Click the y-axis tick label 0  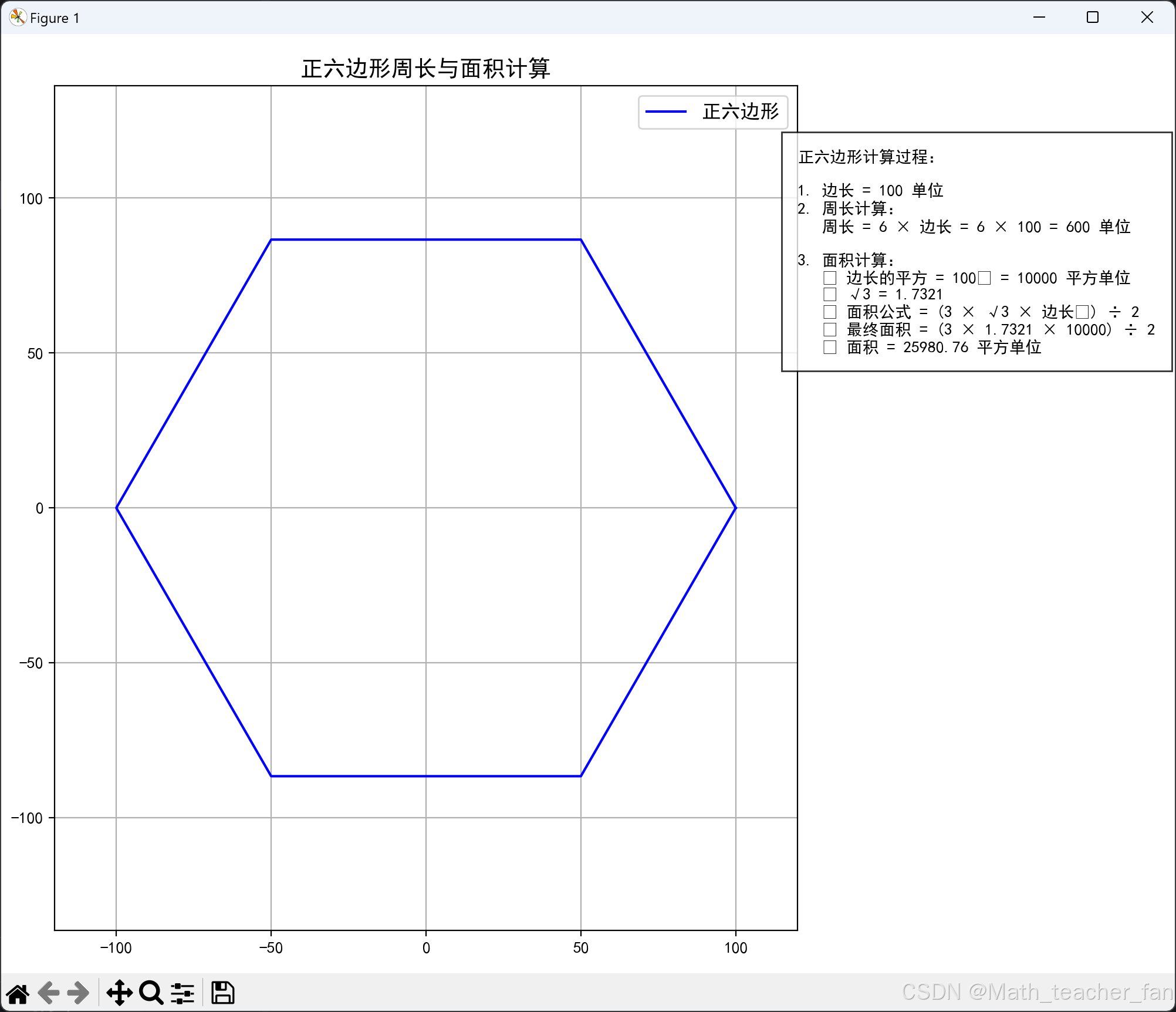(x=40, y=508)
